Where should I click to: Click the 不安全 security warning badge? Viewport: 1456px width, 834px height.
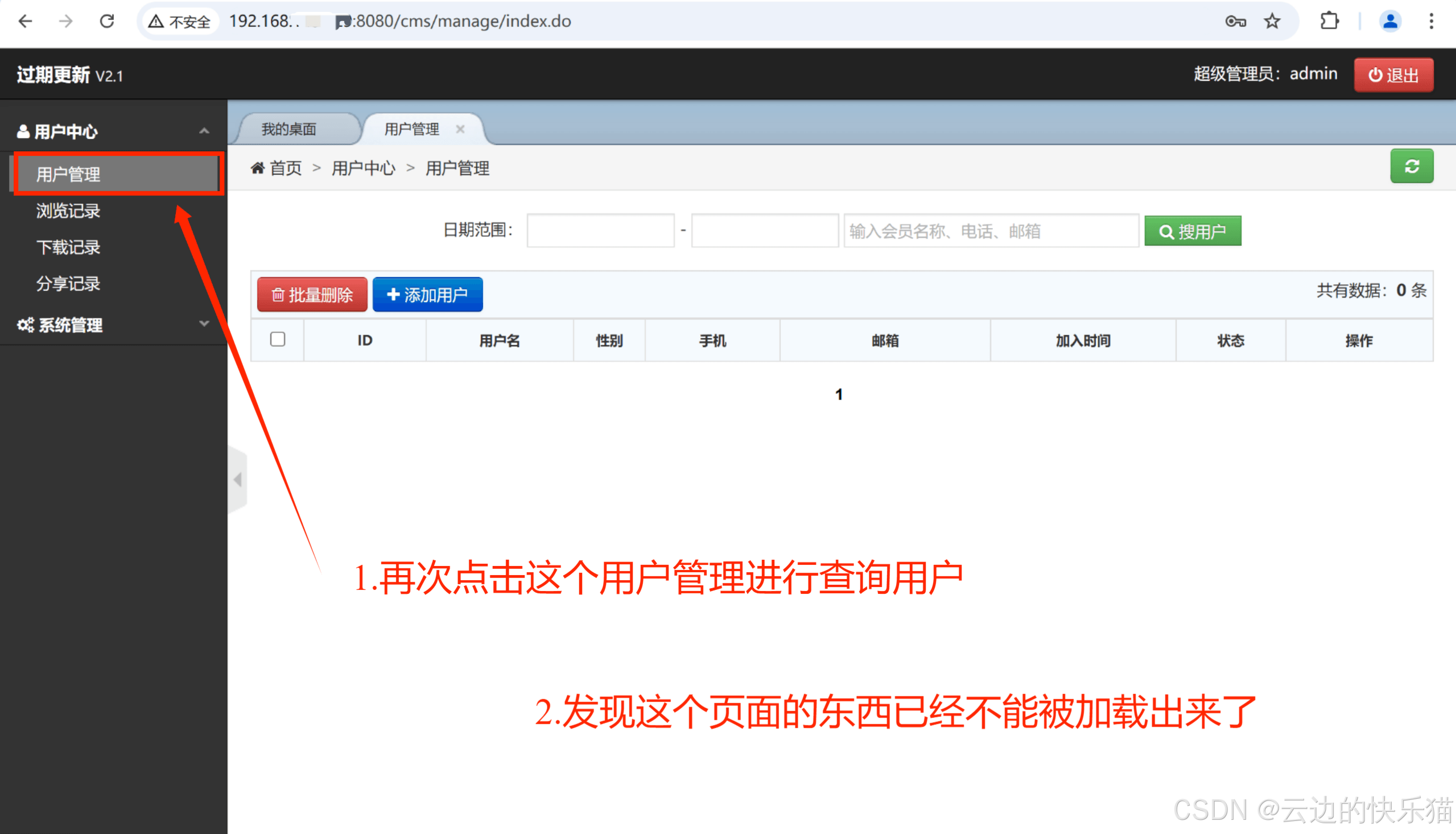click(x=180, y=22)
